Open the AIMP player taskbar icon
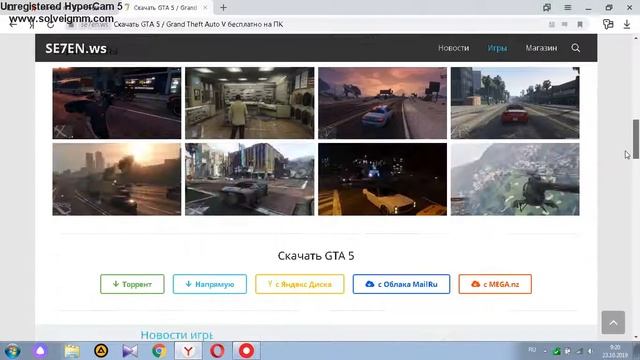640x360 pixels. point(101,351)
